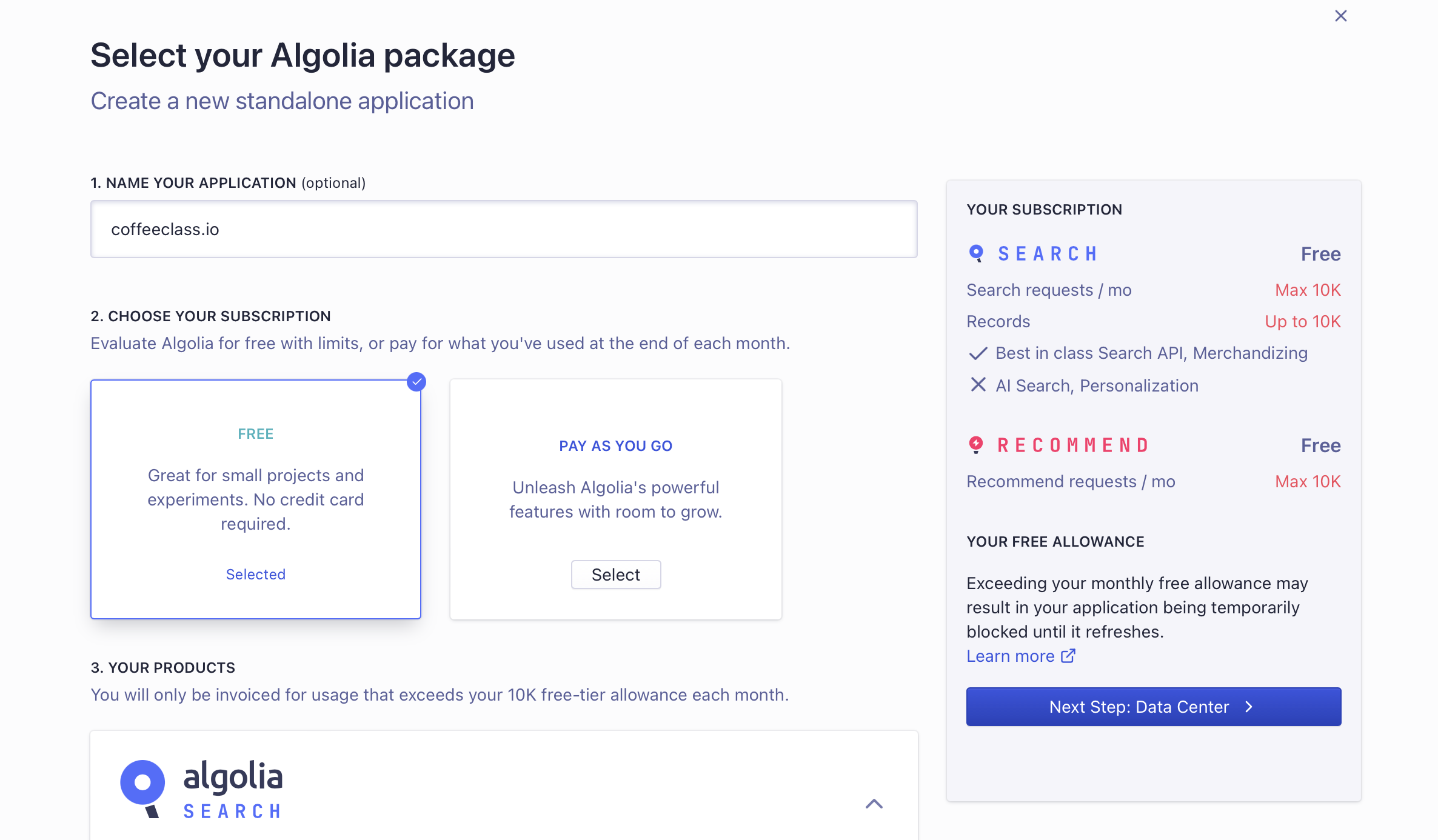The width and height of the screenshot is (1438, 840).
Task: Choose the Pay As You Go subscription card
Action: (615, 499)
